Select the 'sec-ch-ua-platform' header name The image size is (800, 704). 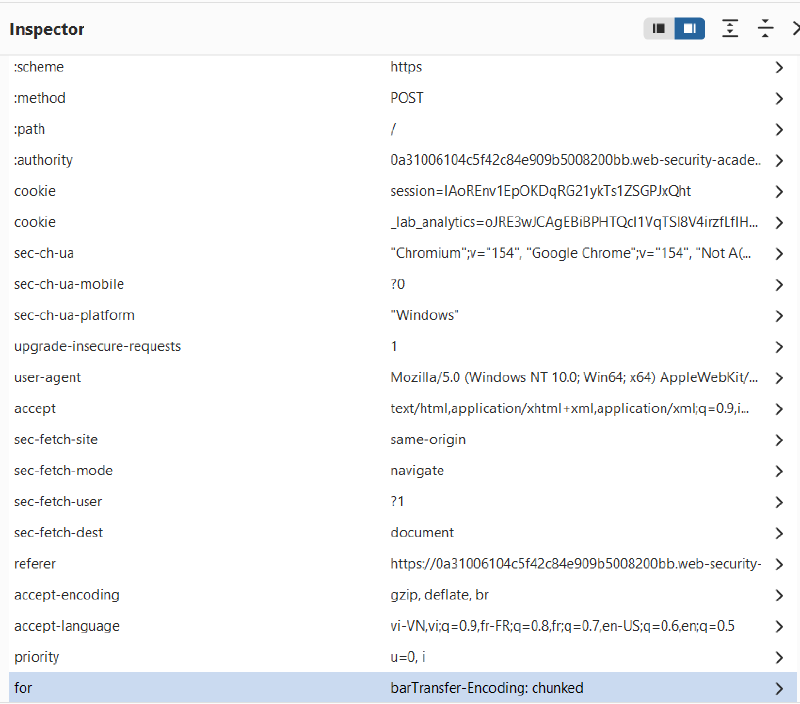pyautogui.click(x=74, y=315)
